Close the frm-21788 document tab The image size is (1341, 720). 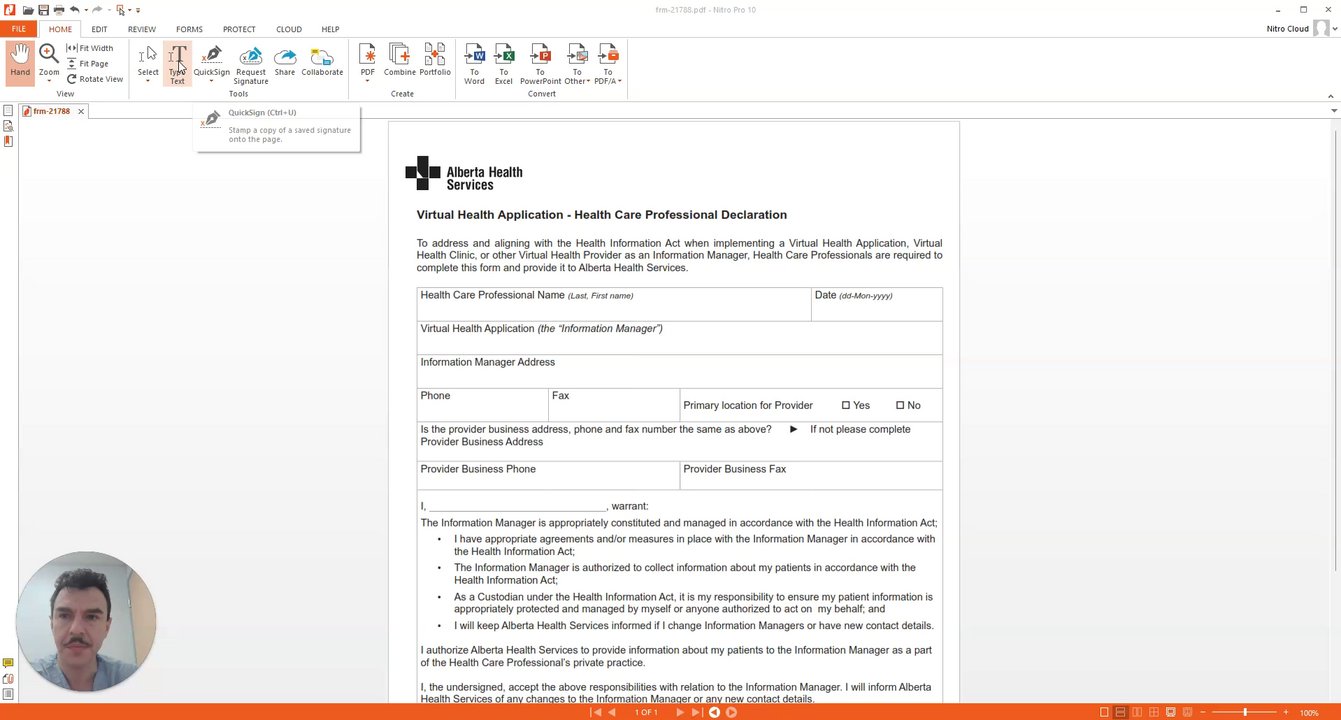coord(81,111)
